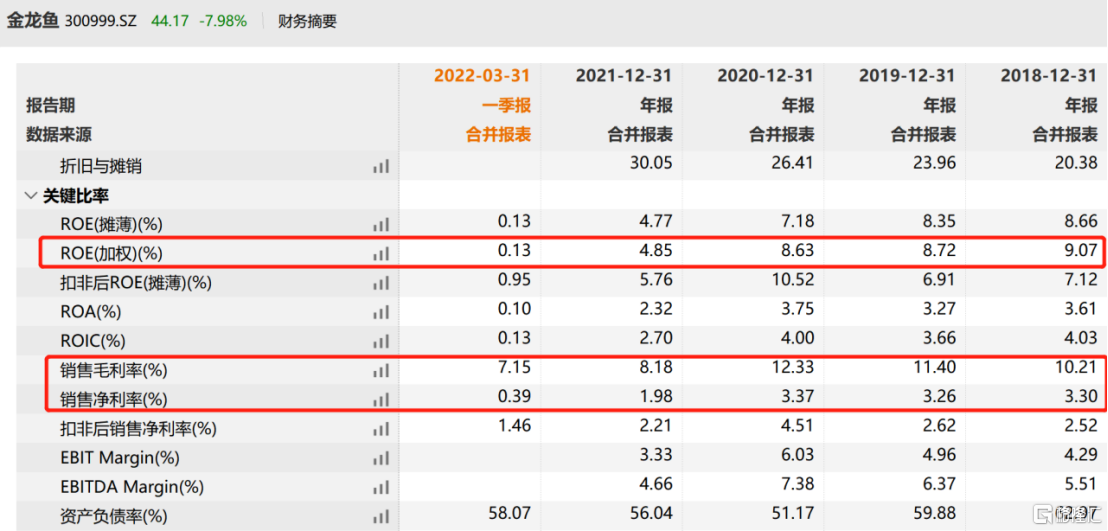Select the 销售净利率(%) row label
1108x531 pixels.
point(114,400)
